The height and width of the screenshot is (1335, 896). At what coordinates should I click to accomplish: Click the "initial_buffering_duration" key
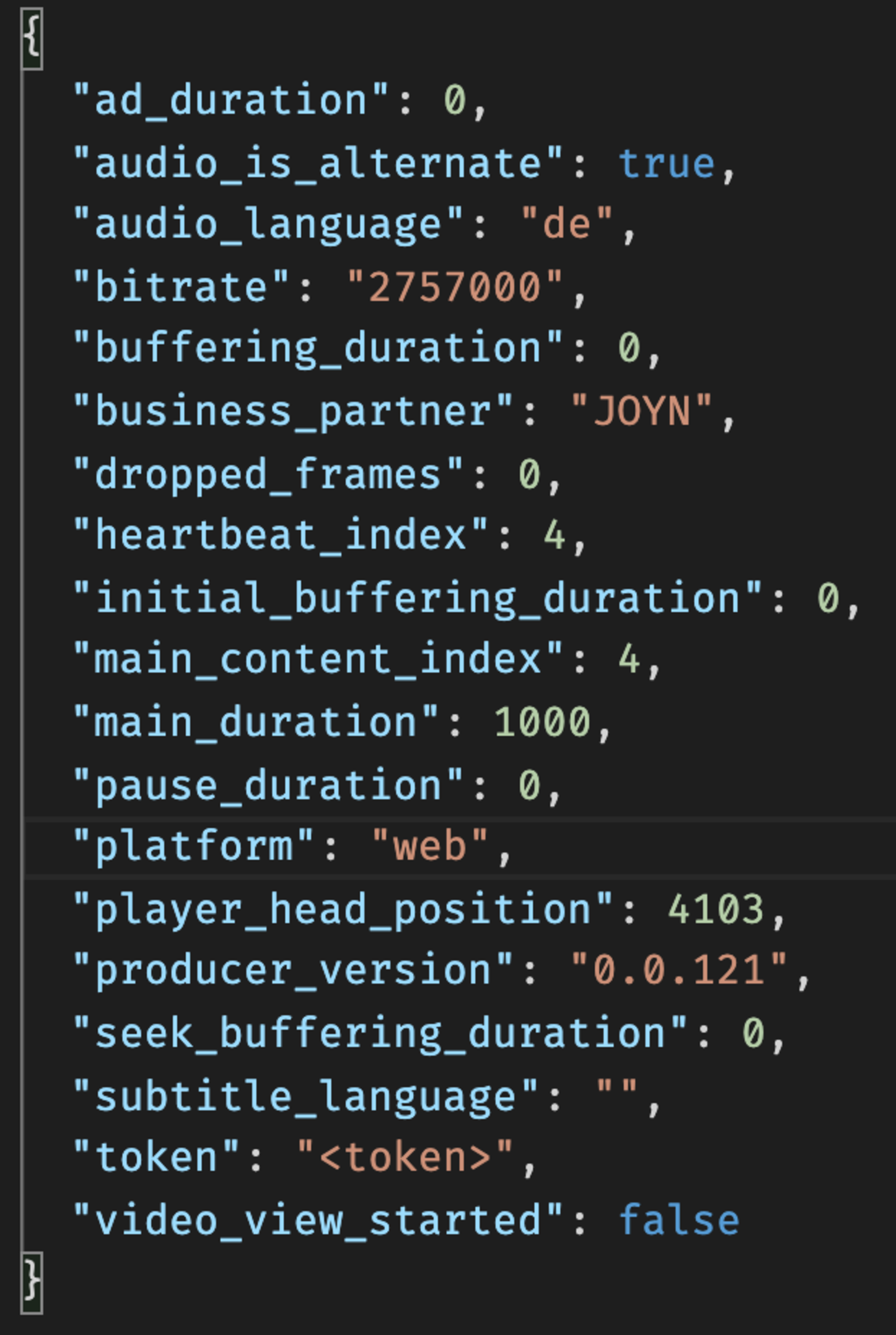point(417,599)
